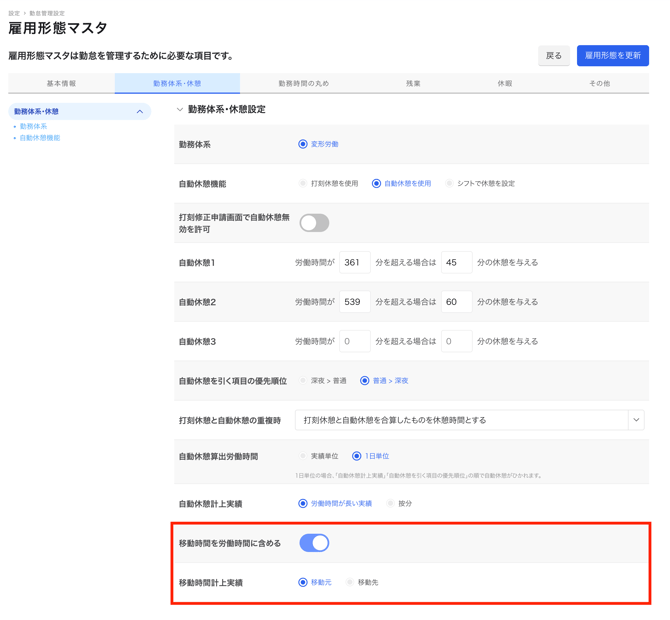This screenshot has width=670, height=620.
Task: Go to the 勤務時間の丸め tab
Action: click(x=303, y=84)
